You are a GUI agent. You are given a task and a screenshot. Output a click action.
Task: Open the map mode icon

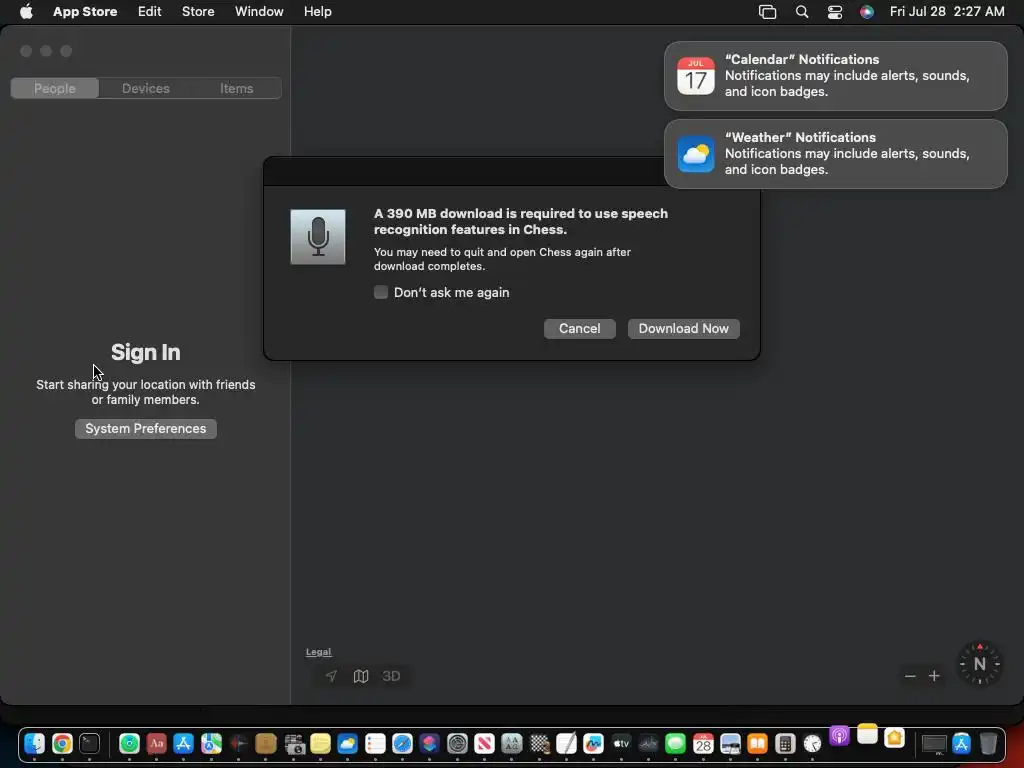(361, 676)
